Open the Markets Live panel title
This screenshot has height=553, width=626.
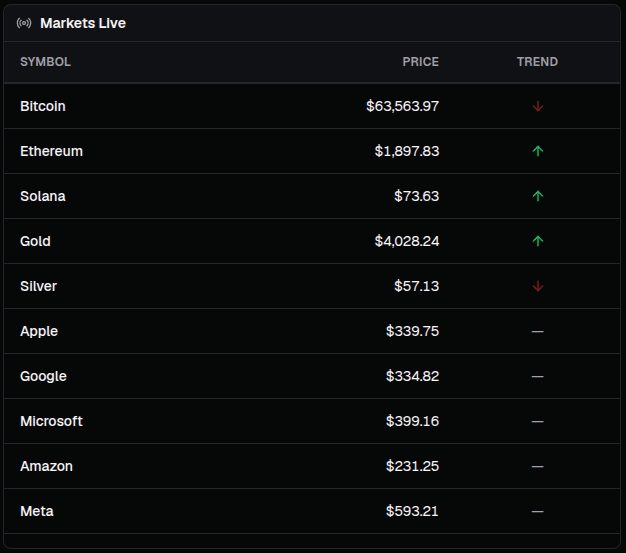click(x=83, y=23)
